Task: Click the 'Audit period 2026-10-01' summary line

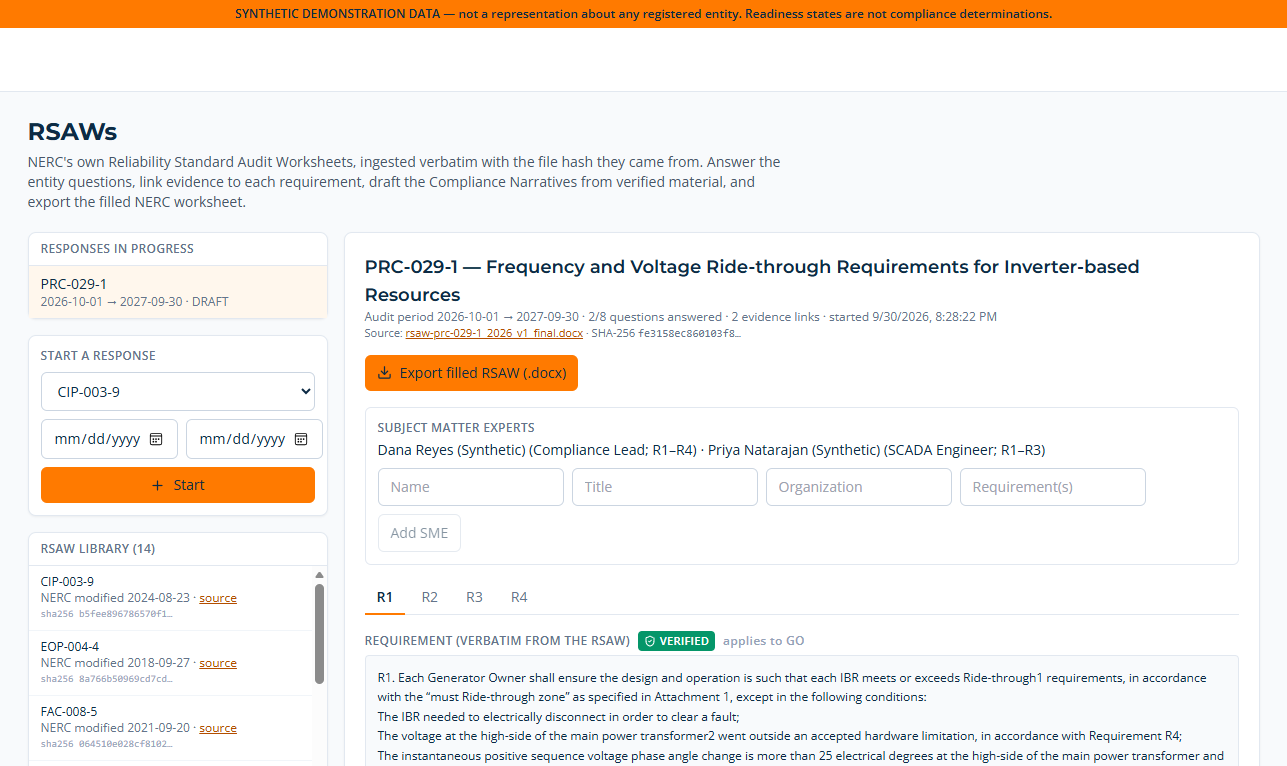Action: tap(680, 317)
